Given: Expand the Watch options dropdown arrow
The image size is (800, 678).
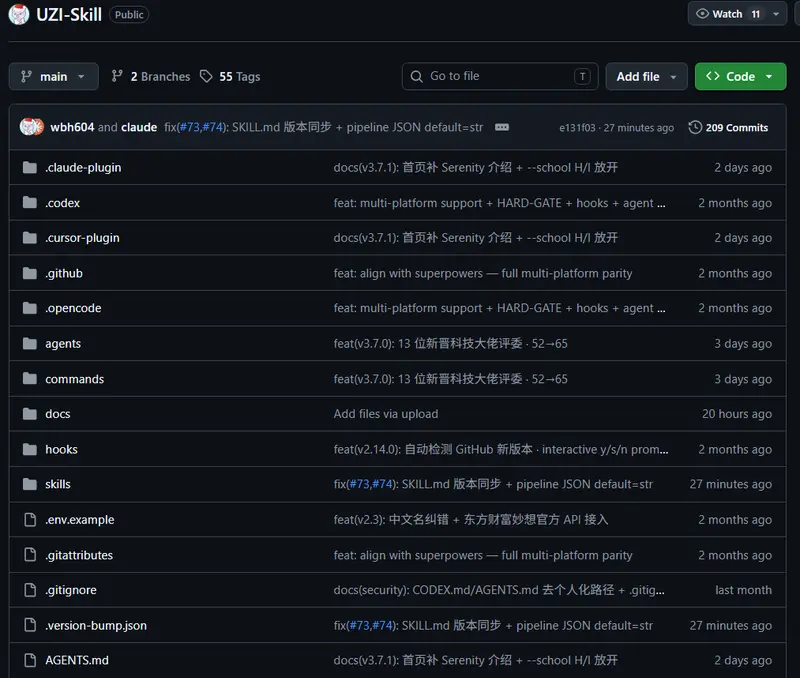Looking at the screenshot, I should point(776,14).
